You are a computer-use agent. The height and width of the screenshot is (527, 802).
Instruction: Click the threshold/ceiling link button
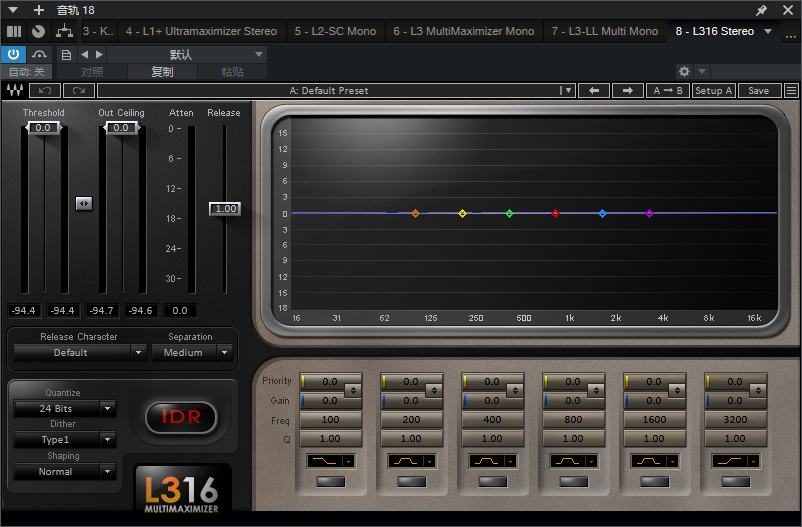[x=84, y=204]
